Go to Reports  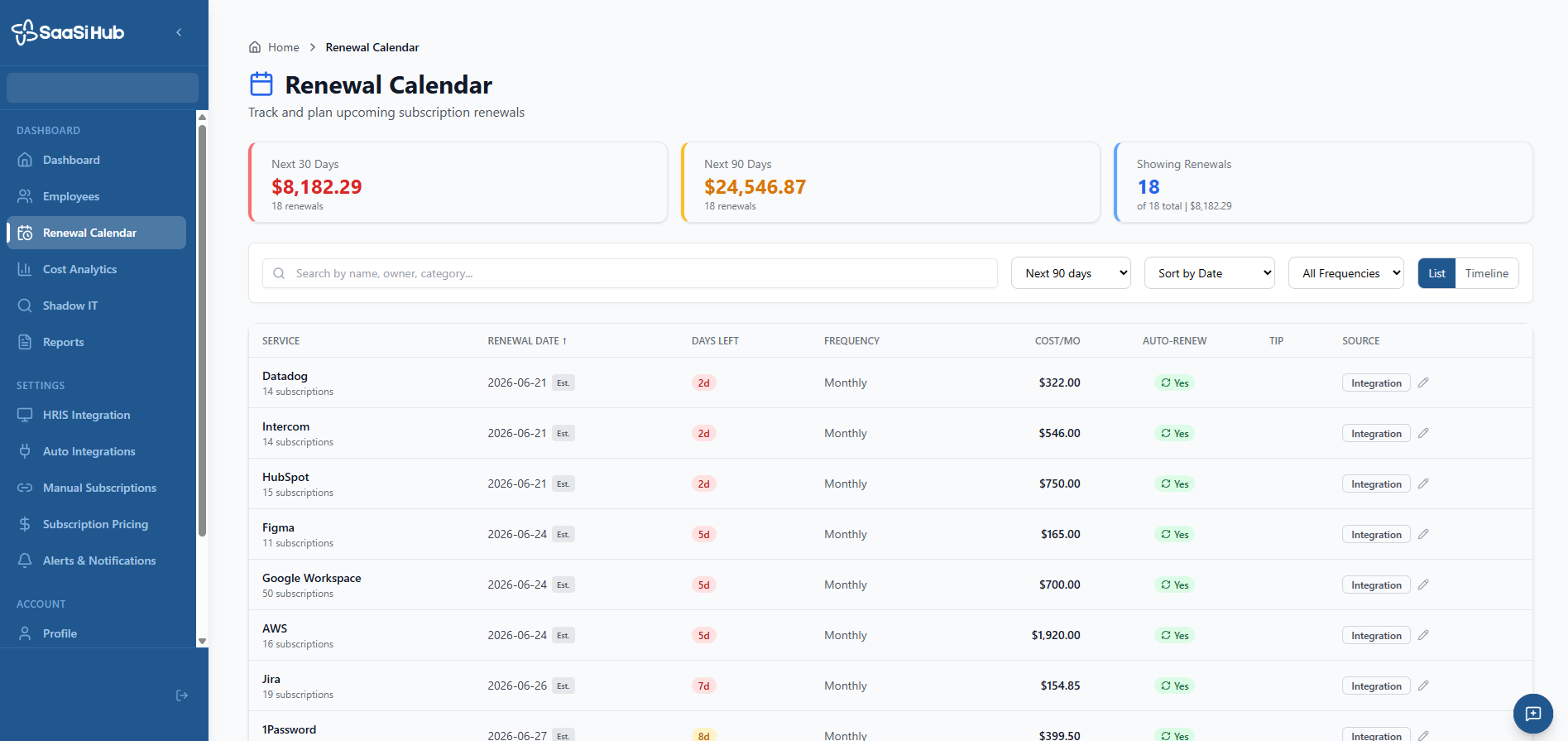96,342
